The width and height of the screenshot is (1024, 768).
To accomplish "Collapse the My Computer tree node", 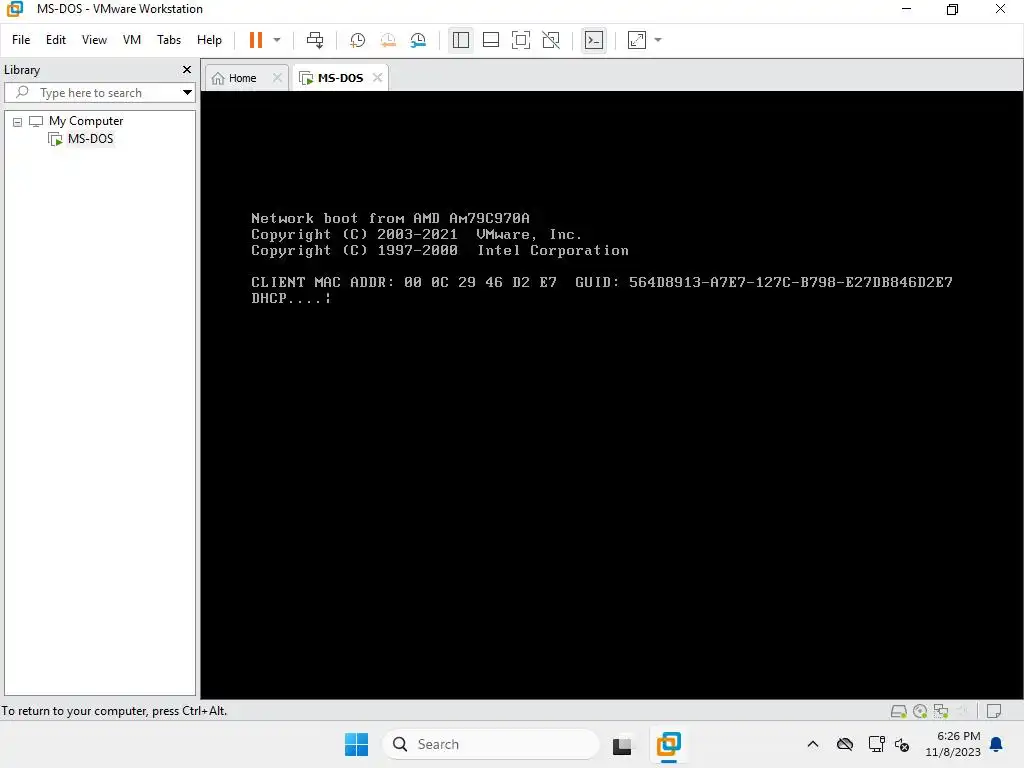I will click(18, 122).
